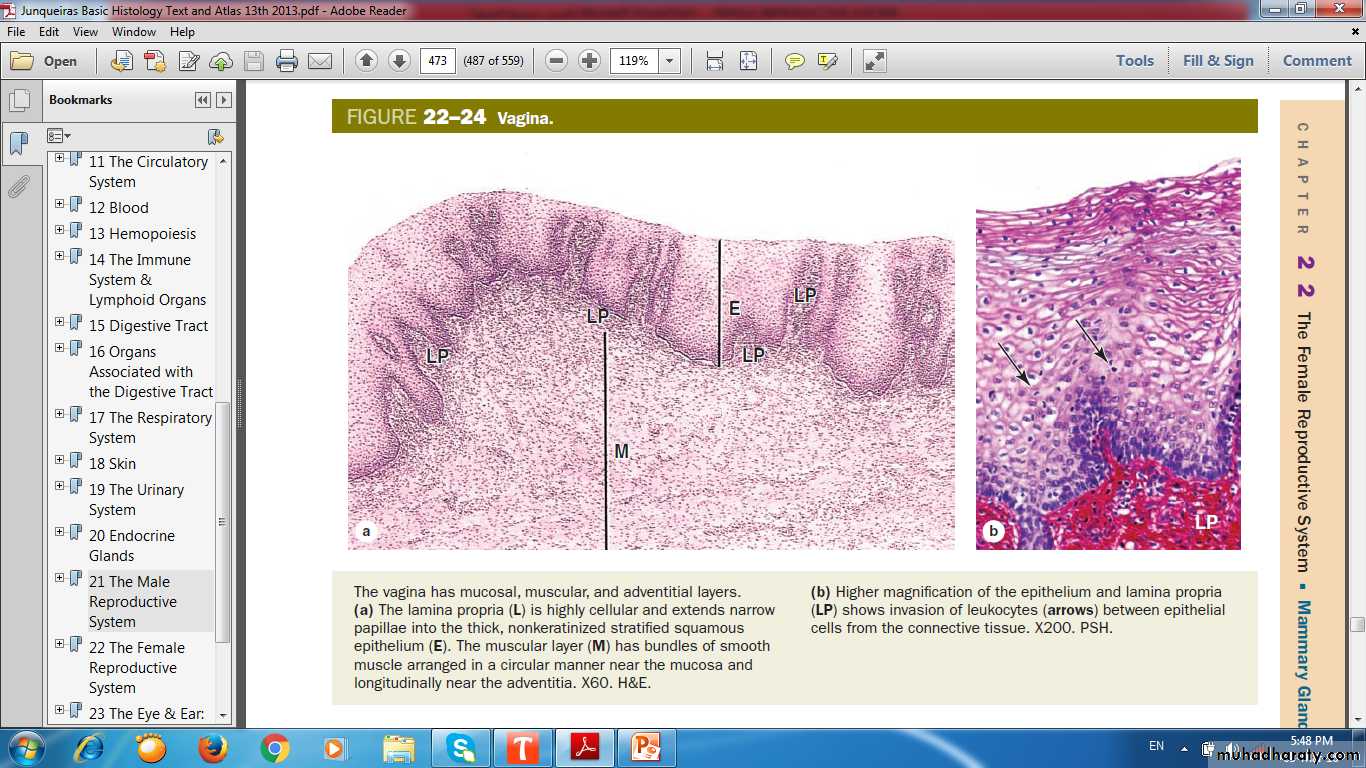Screen dimensions: 1366x768
Task: Open the attachments paperclip panel
Action: 19,187
